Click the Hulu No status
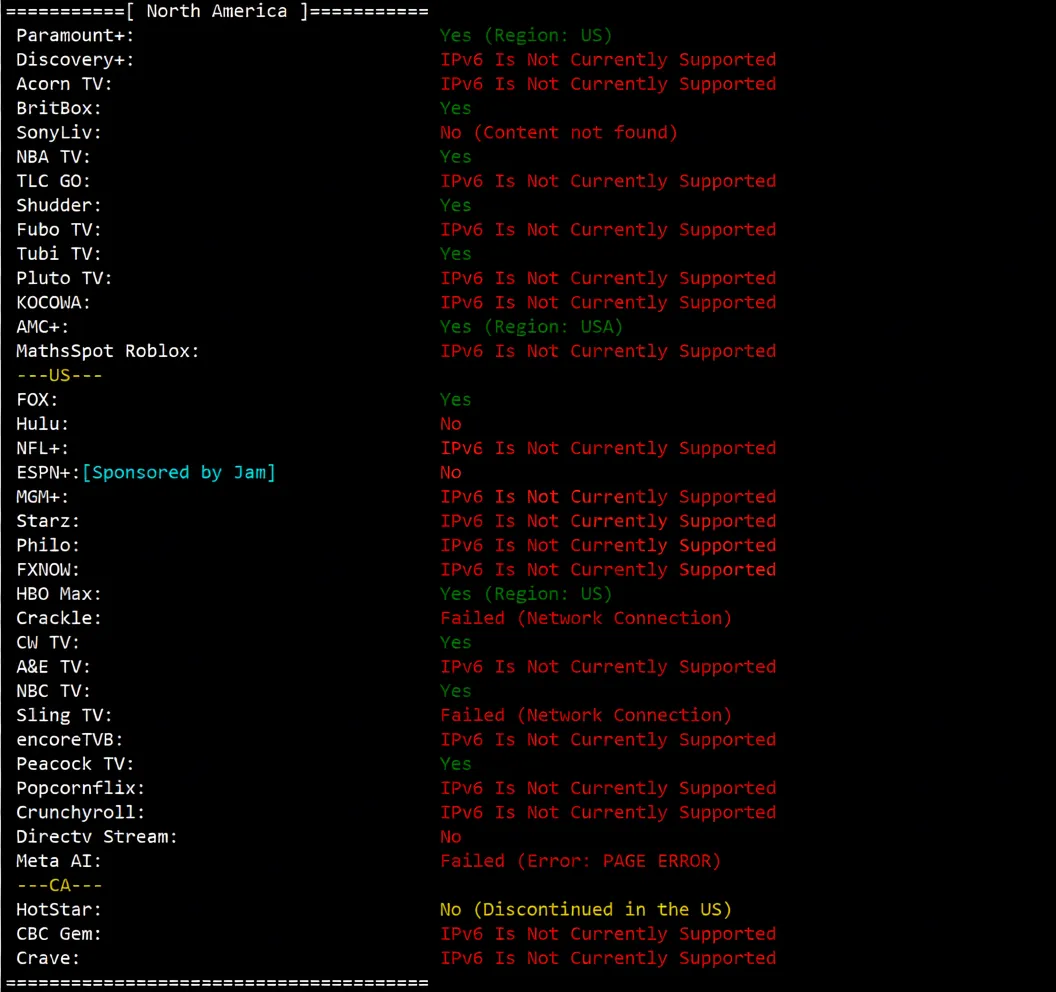Screen dimensions: 1056x992 click(450, 423)
